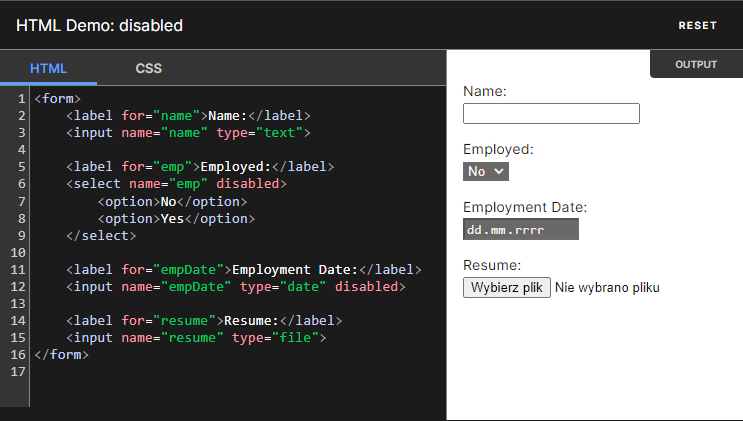Click line number 17 in gutter

pos(18,372)
